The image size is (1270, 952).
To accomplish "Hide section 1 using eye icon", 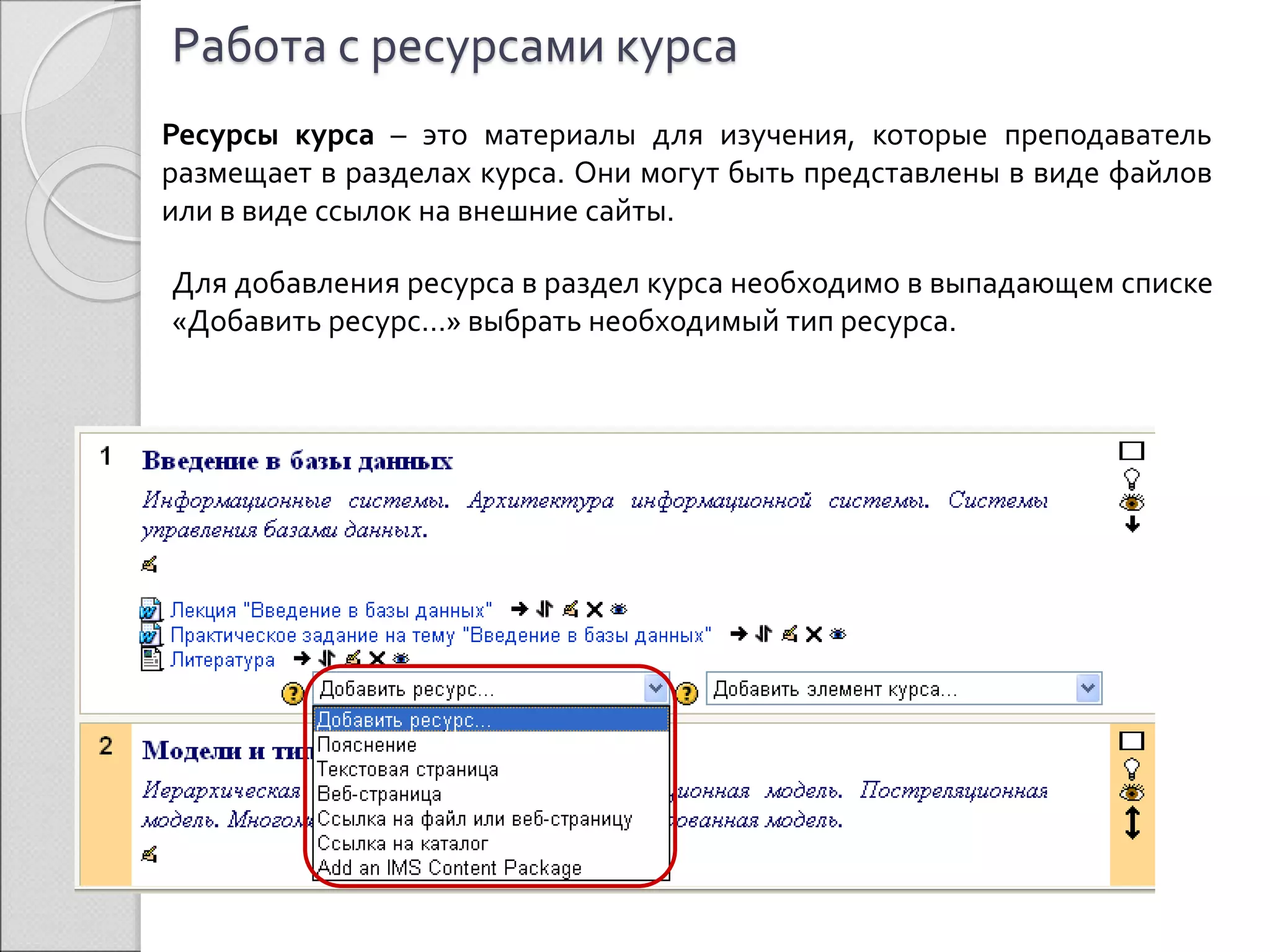I will pos(1132,502).
